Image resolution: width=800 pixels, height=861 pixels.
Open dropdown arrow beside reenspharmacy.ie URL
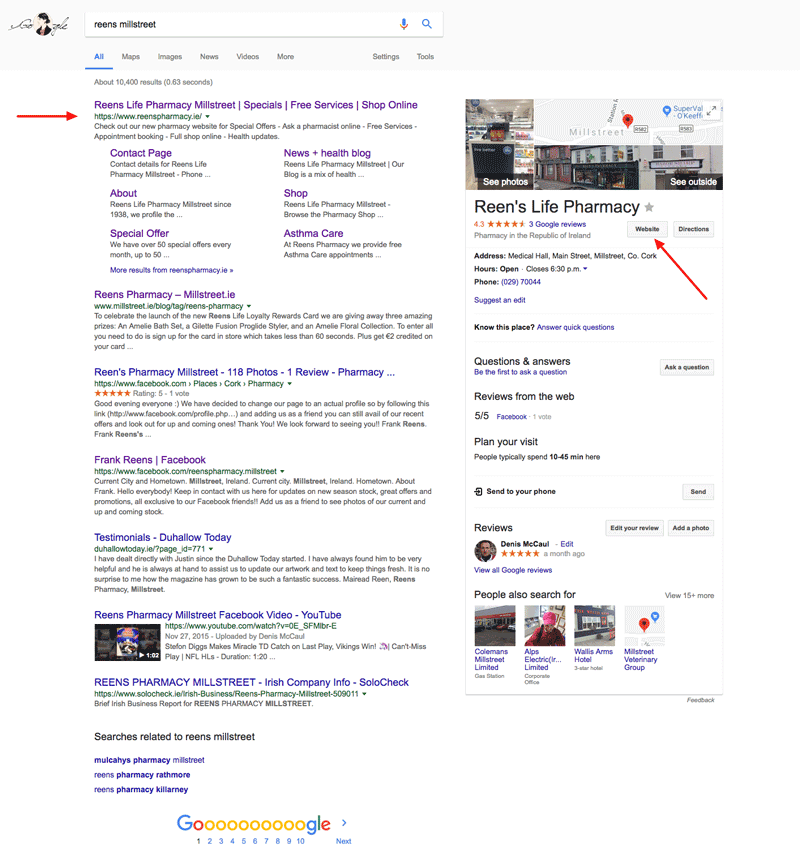(208, 116)
